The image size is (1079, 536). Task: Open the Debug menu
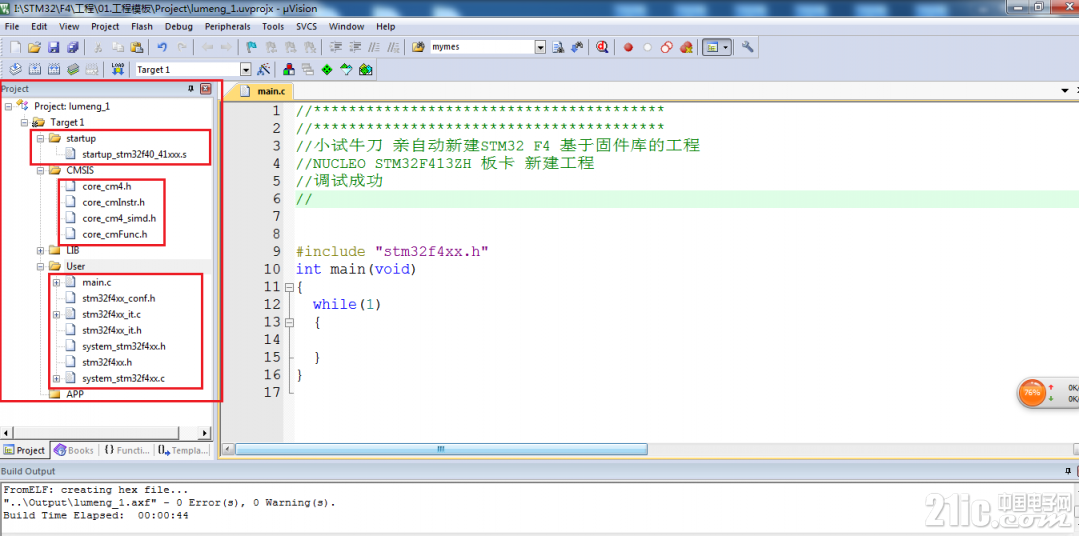(179, 26)
